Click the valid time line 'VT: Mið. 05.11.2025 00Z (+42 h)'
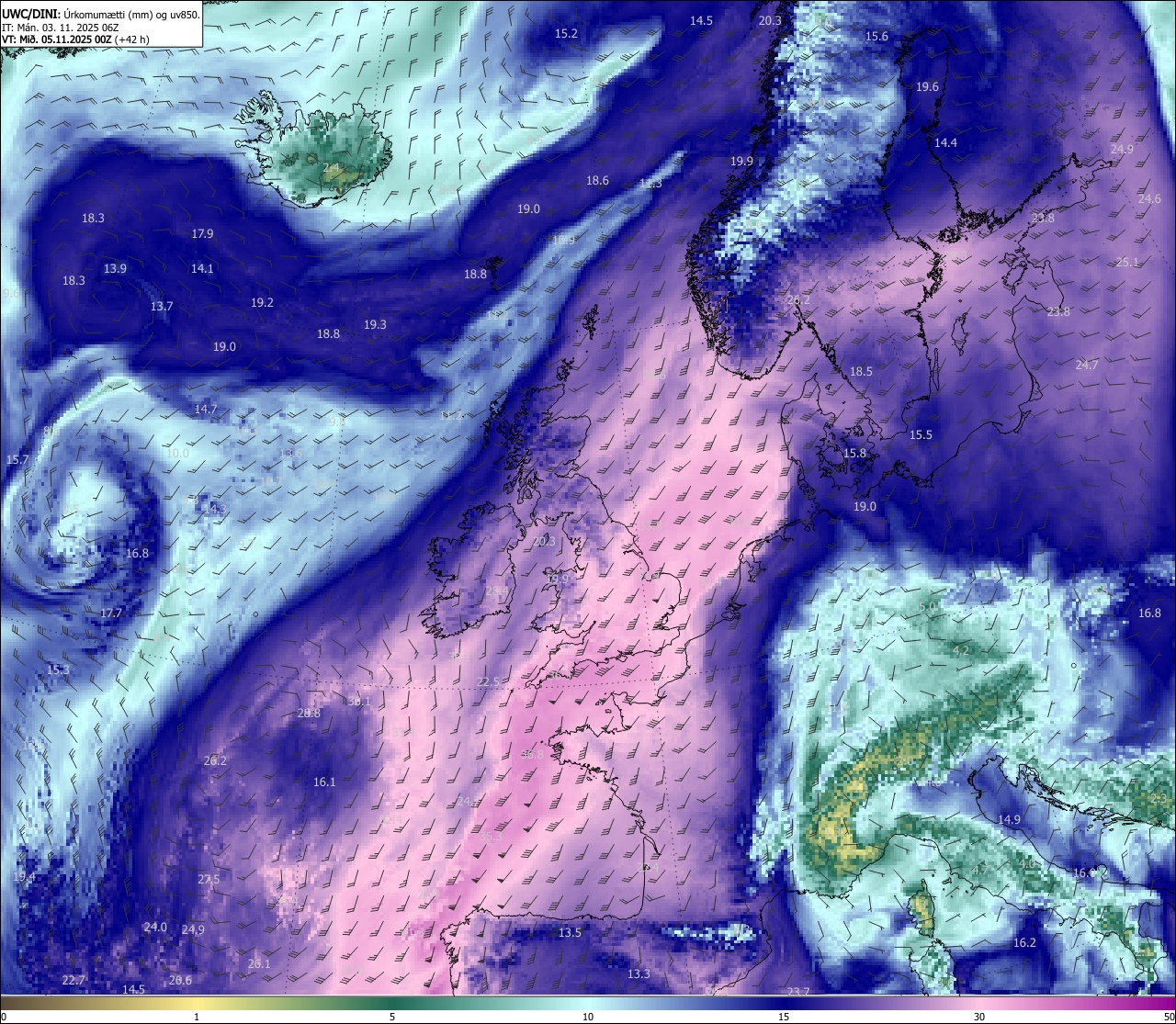Viewport: 1176px width, 1024px height. (76, 39)
